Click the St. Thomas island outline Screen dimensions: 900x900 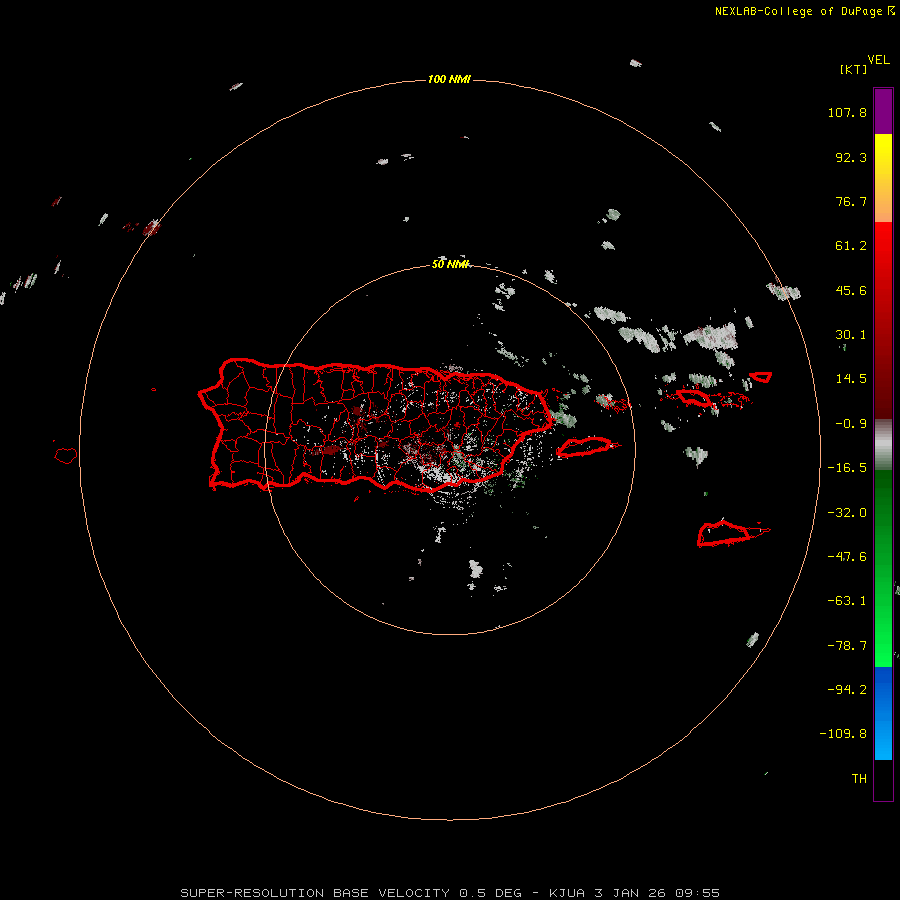[695, 397]
